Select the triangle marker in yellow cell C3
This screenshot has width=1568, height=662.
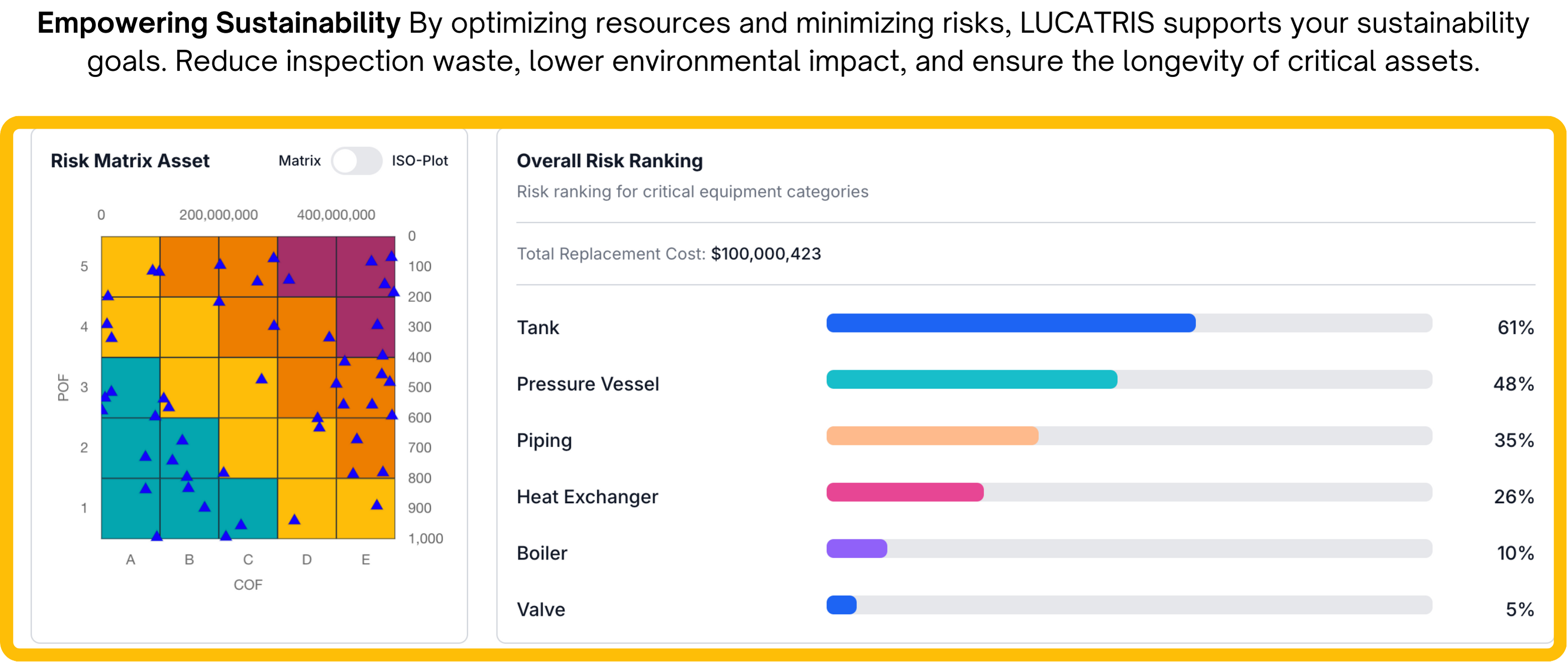pos(262,379)
